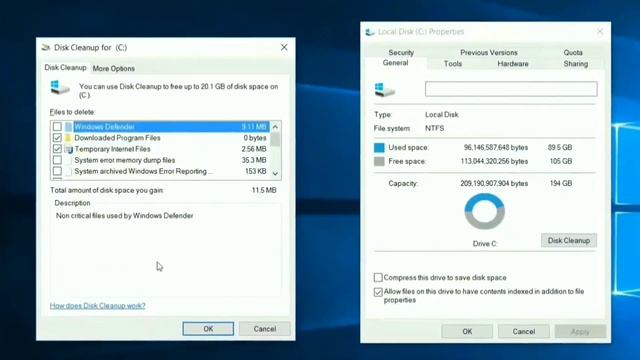Image resolution: width=640 pixels, height=360 pixels.
Task: Click the Local Disk Properties title bar icon
Action: click(370, 32)
